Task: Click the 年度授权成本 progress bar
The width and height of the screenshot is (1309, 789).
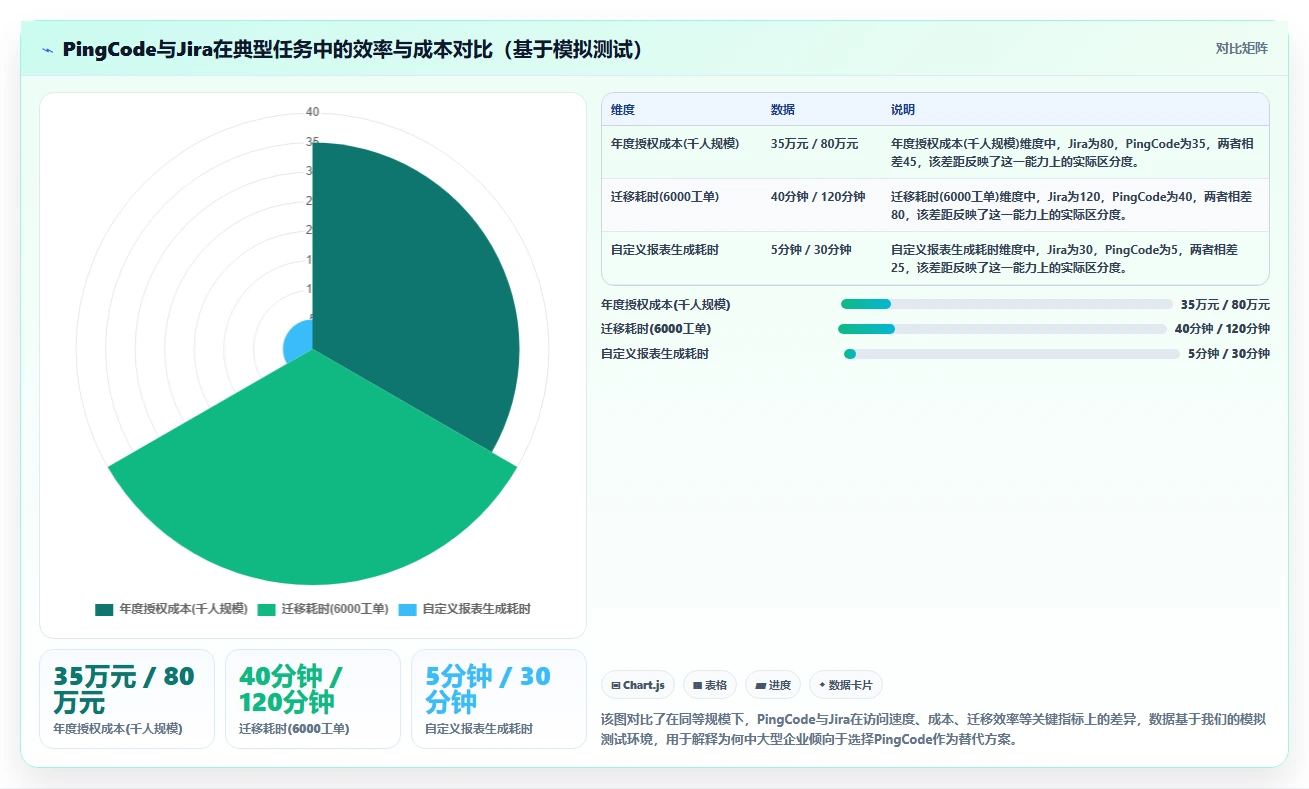Action: pos(1006,304)
